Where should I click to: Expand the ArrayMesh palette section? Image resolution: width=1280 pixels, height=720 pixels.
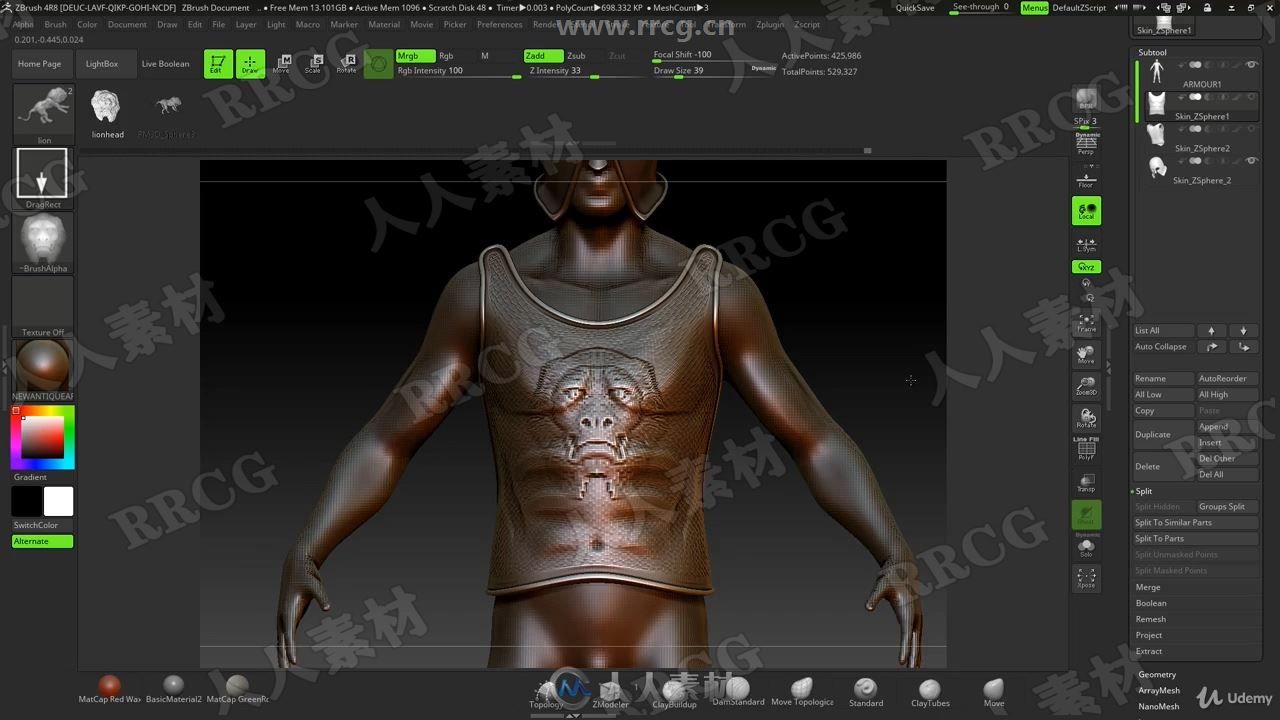(1159, 690)
